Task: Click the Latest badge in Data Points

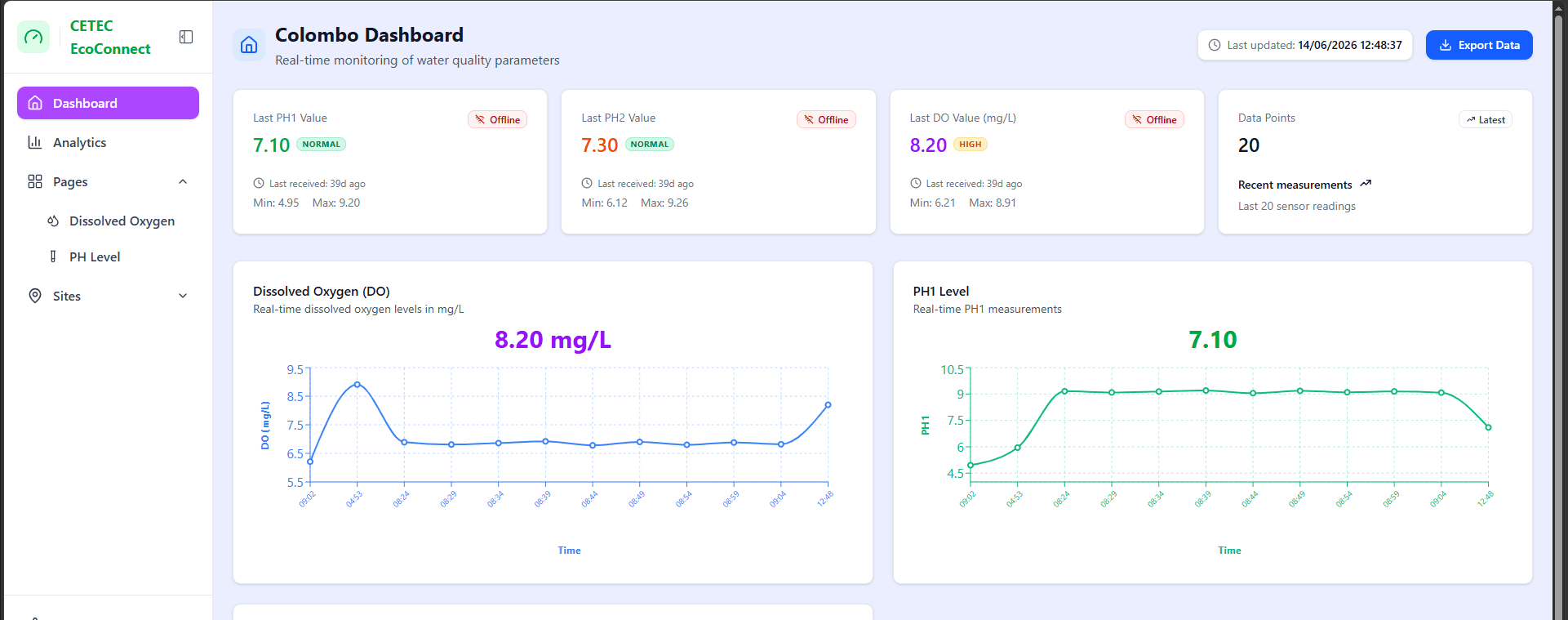Action: tap(1486, 119)
